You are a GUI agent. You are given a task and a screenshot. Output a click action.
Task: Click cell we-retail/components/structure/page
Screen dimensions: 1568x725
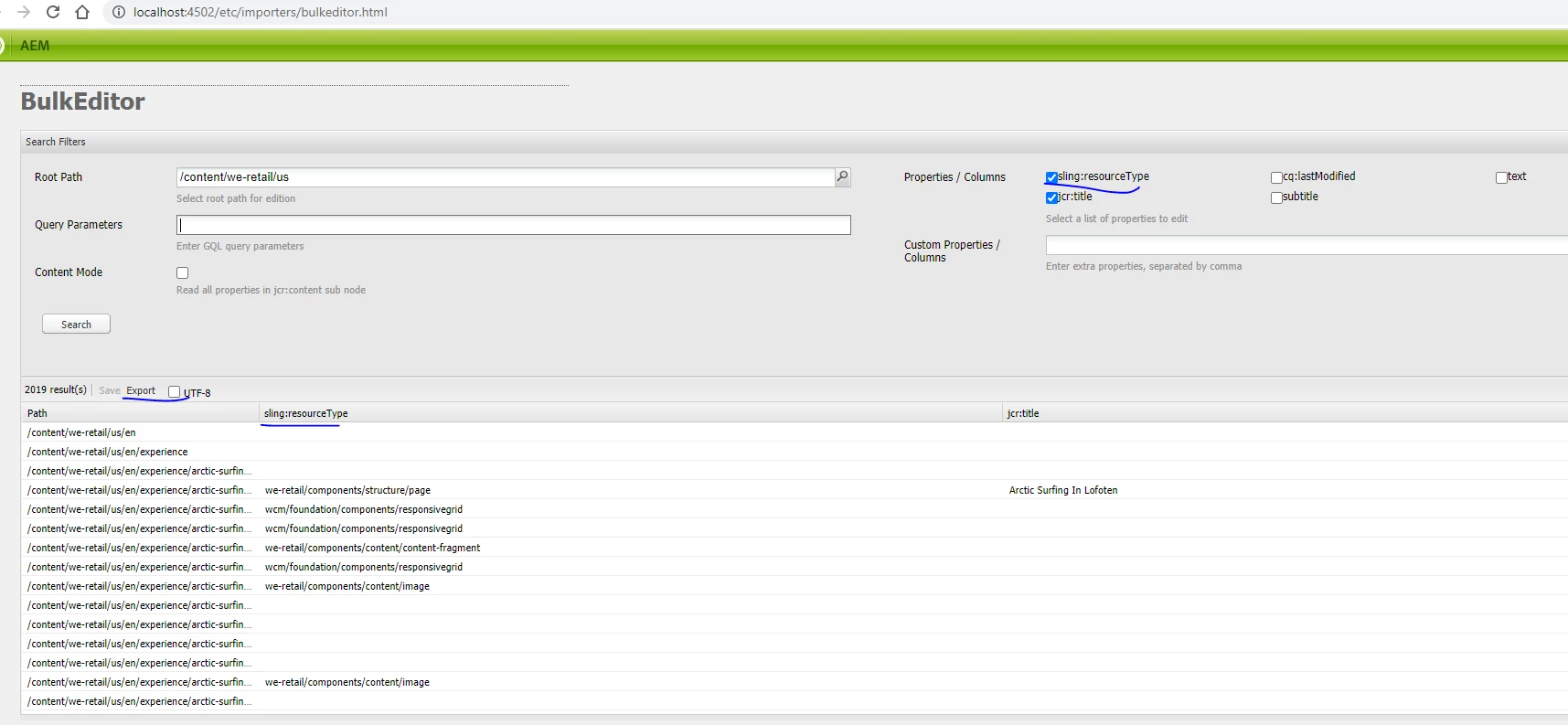[347, 490]
